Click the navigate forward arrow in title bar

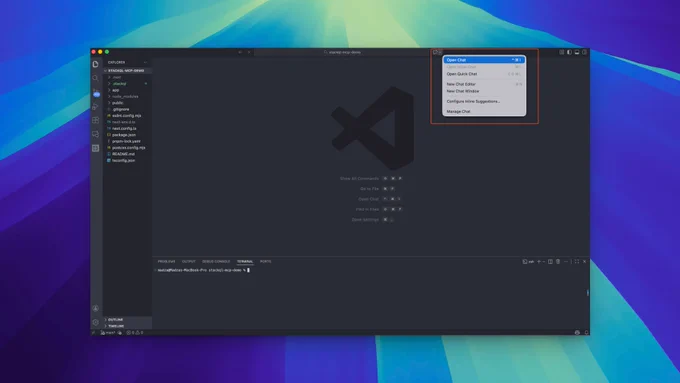(249, 52)
